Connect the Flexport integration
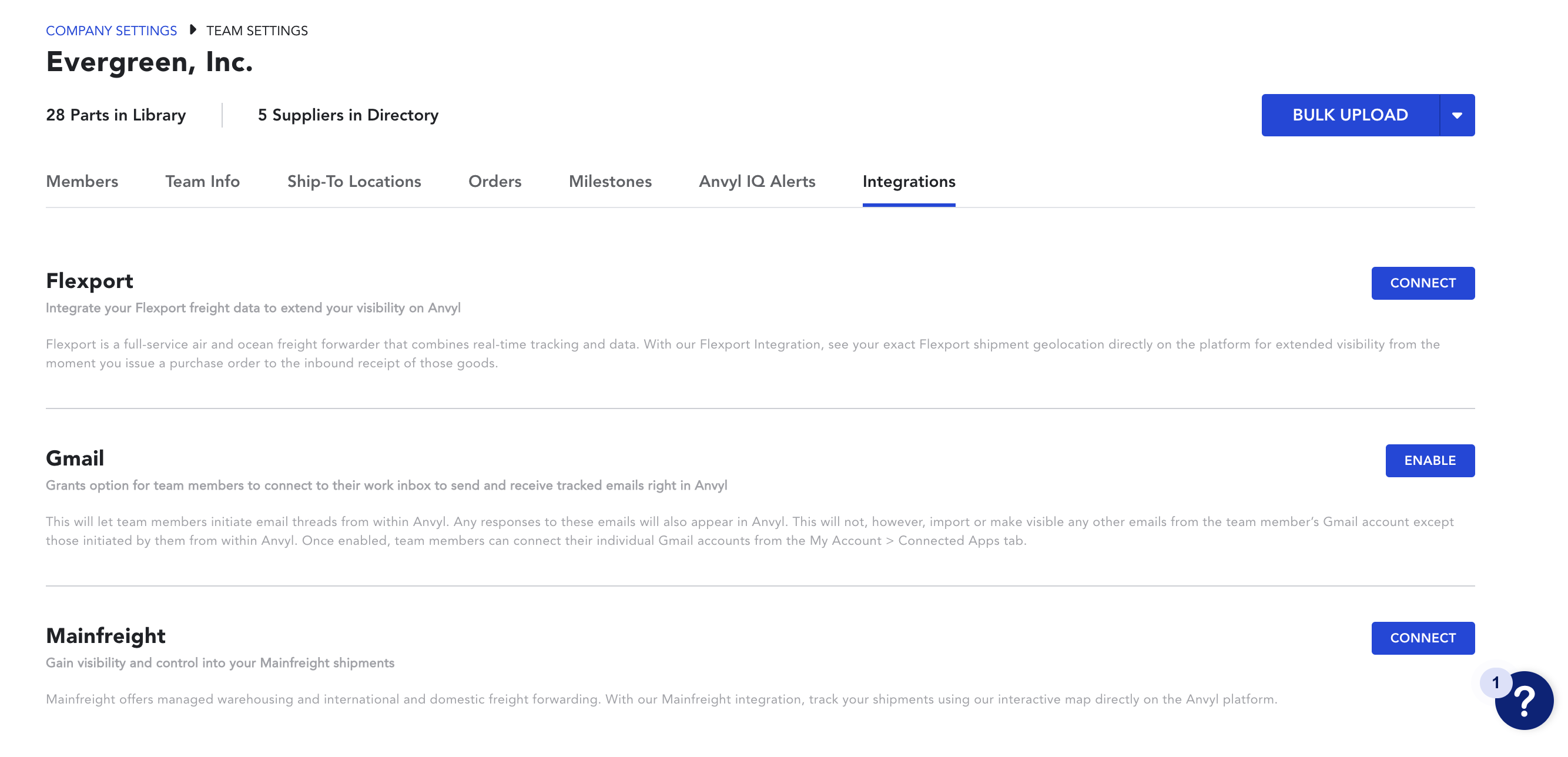Screen dimensions: 1568x757 point(1423,283)
